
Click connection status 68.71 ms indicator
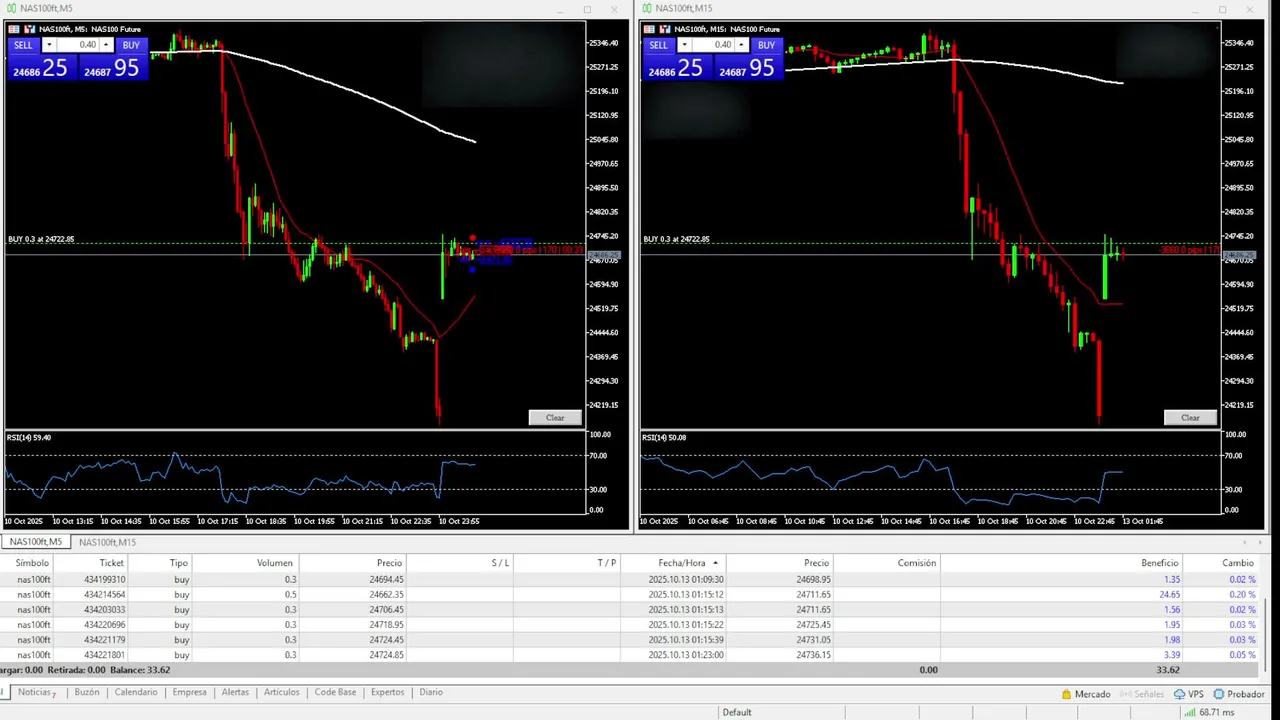click(1209, 712)
